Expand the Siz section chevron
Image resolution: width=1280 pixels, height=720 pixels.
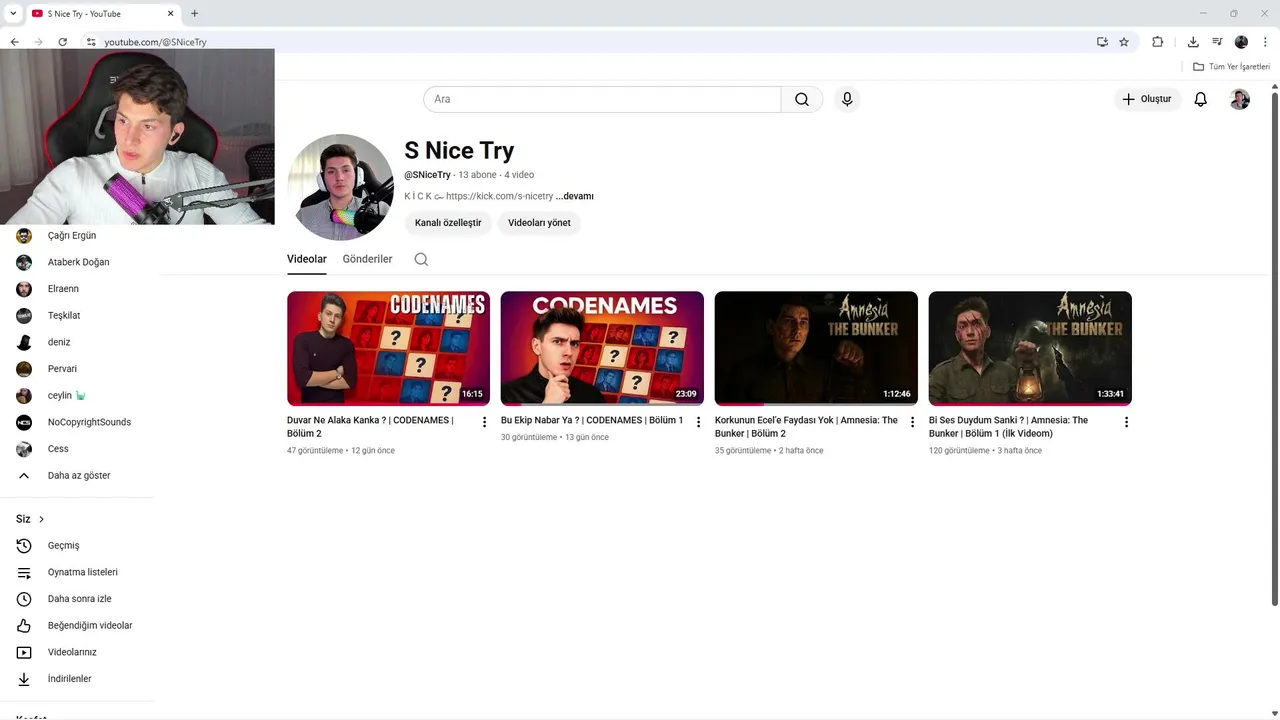tap(41, 519)
